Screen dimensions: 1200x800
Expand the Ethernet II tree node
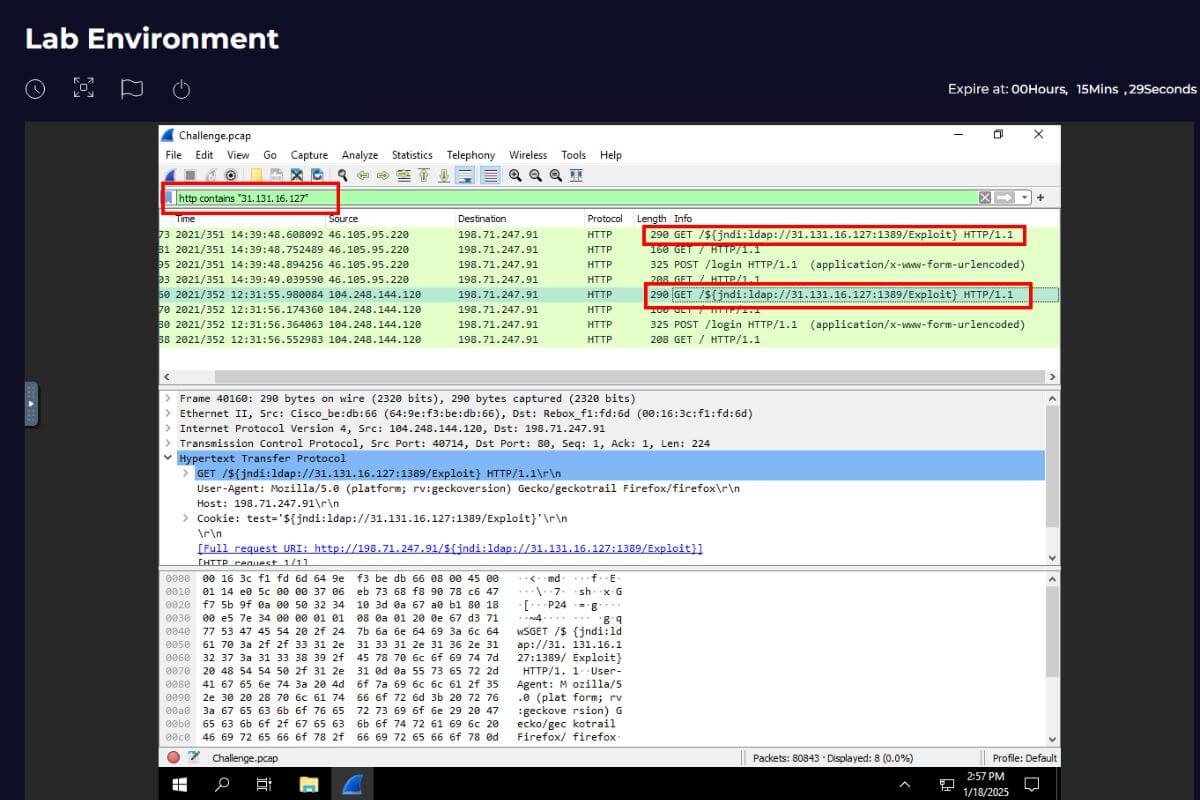point(168,413)
